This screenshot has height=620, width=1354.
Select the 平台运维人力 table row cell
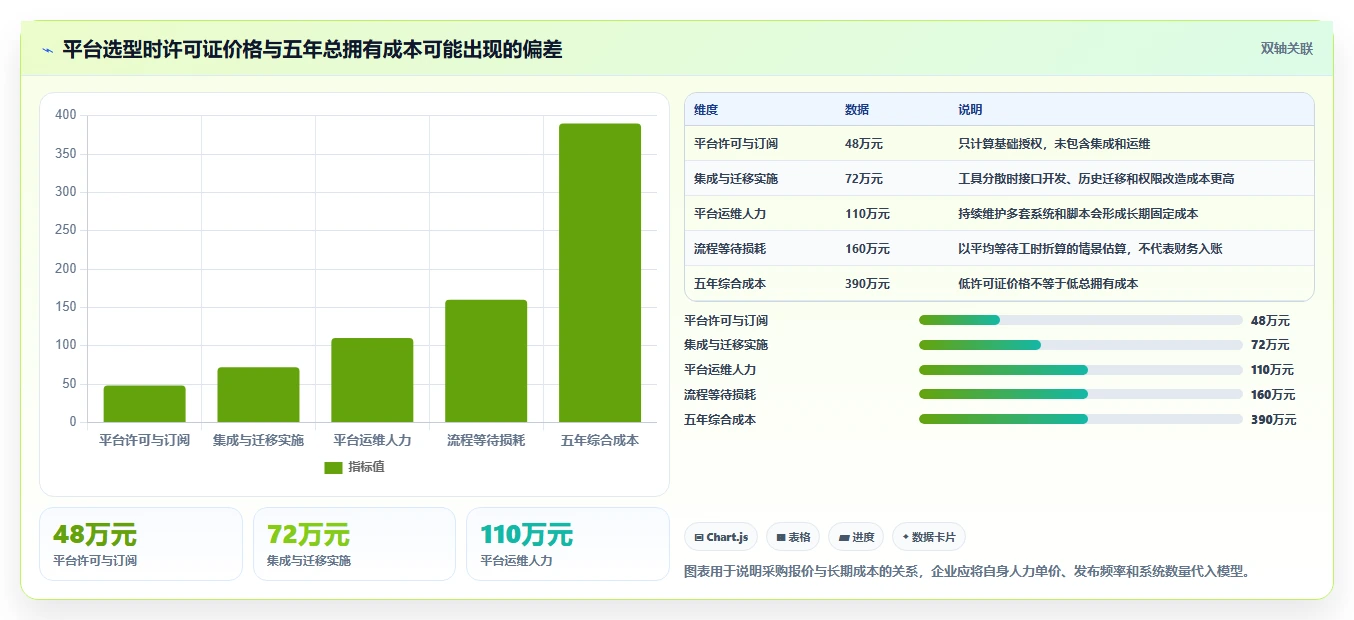730,214
